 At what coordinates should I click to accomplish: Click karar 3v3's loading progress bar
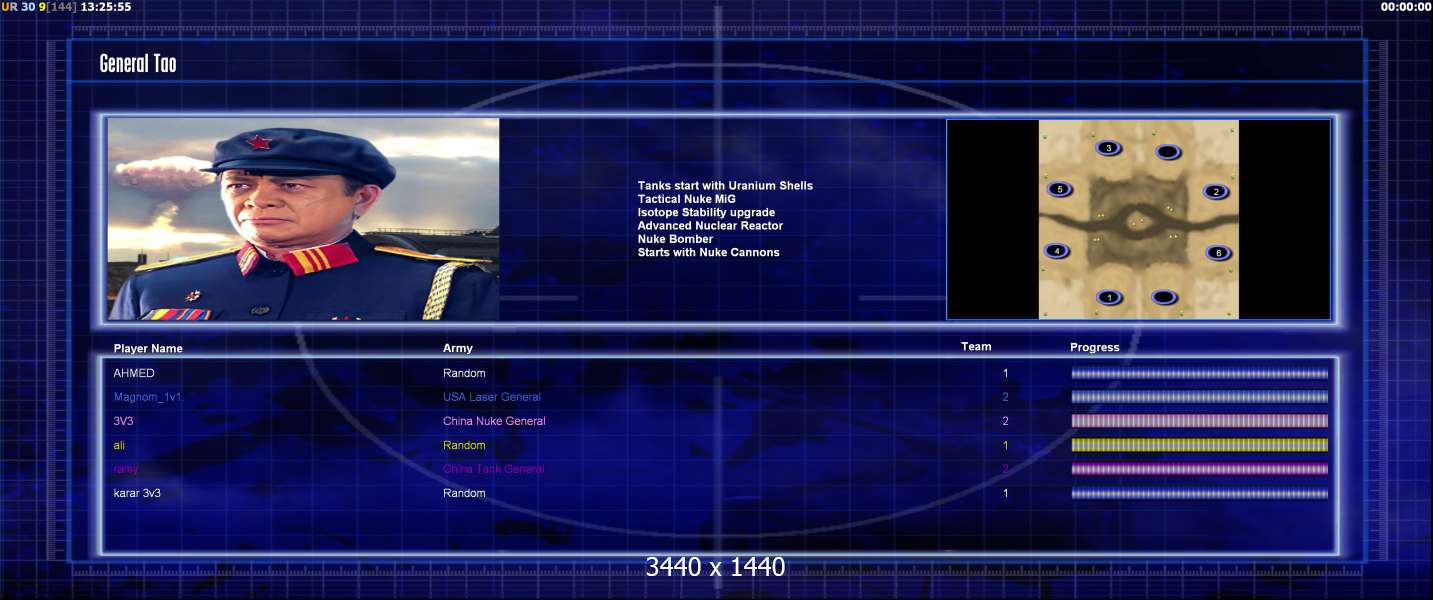(1199, 493)
